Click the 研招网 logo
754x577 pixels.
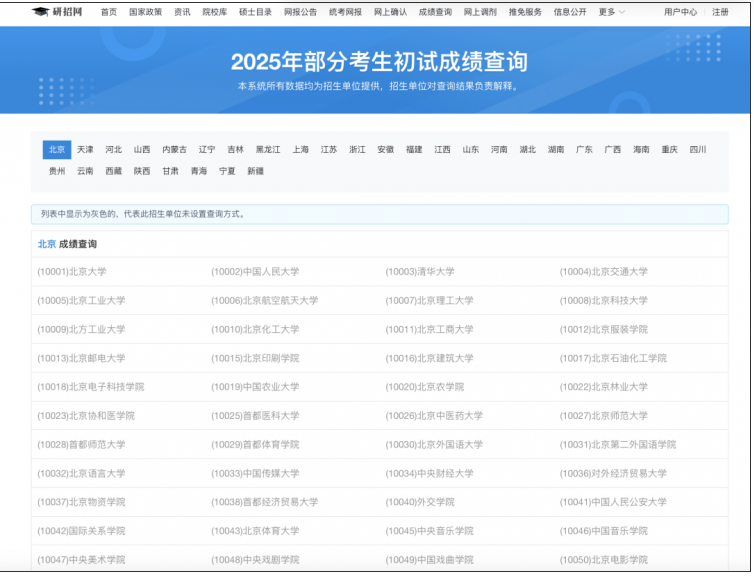57,12
